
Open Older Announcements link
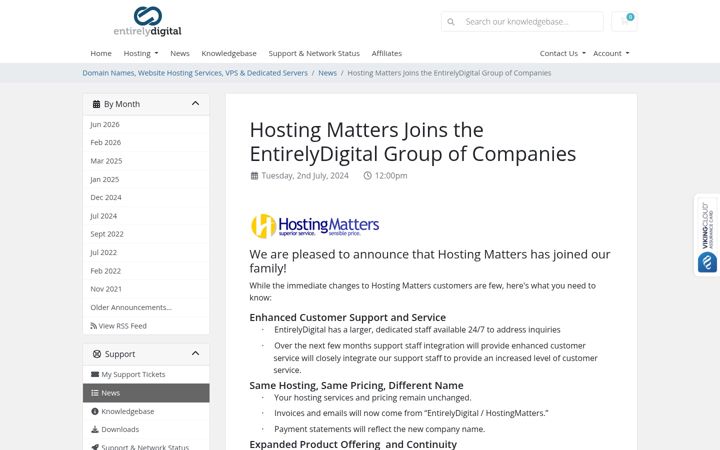146,308
